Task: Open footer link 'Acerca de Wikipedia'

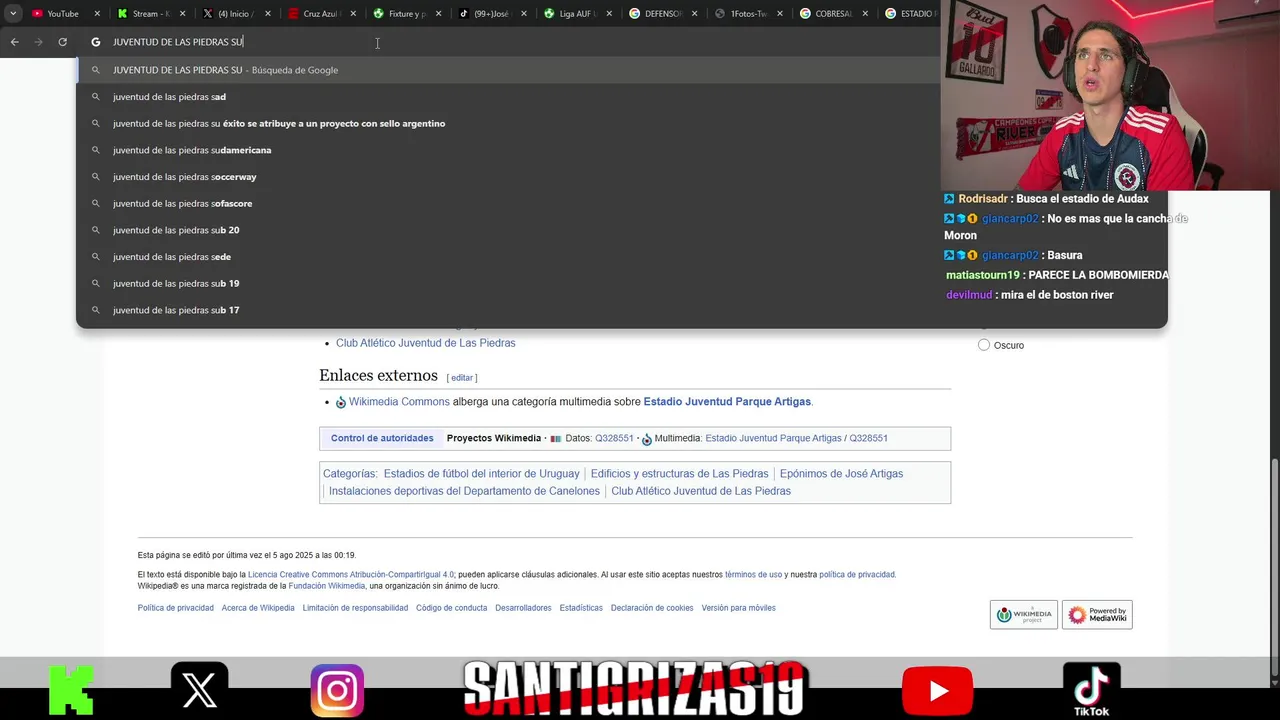Action: click(x=258, y=608)
